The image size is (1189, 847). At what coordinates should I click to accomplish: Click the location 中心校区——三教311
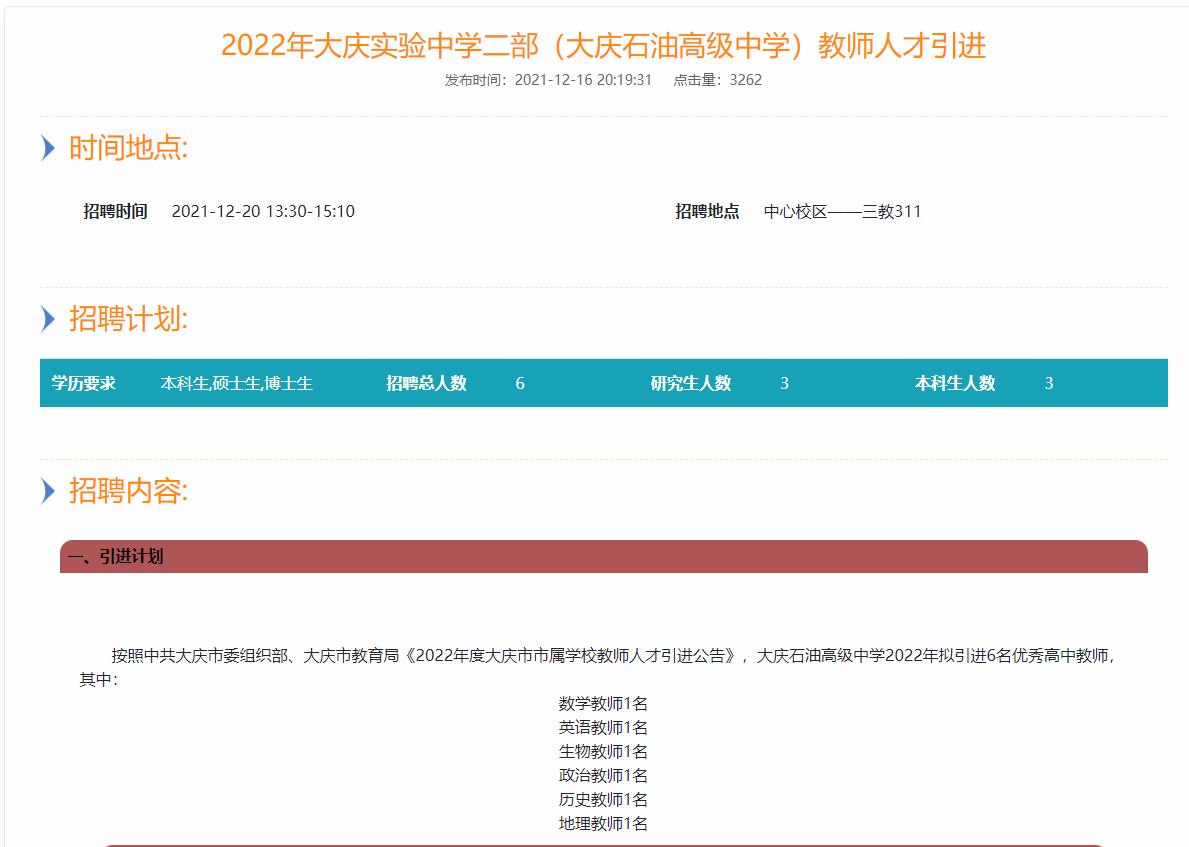842,211
